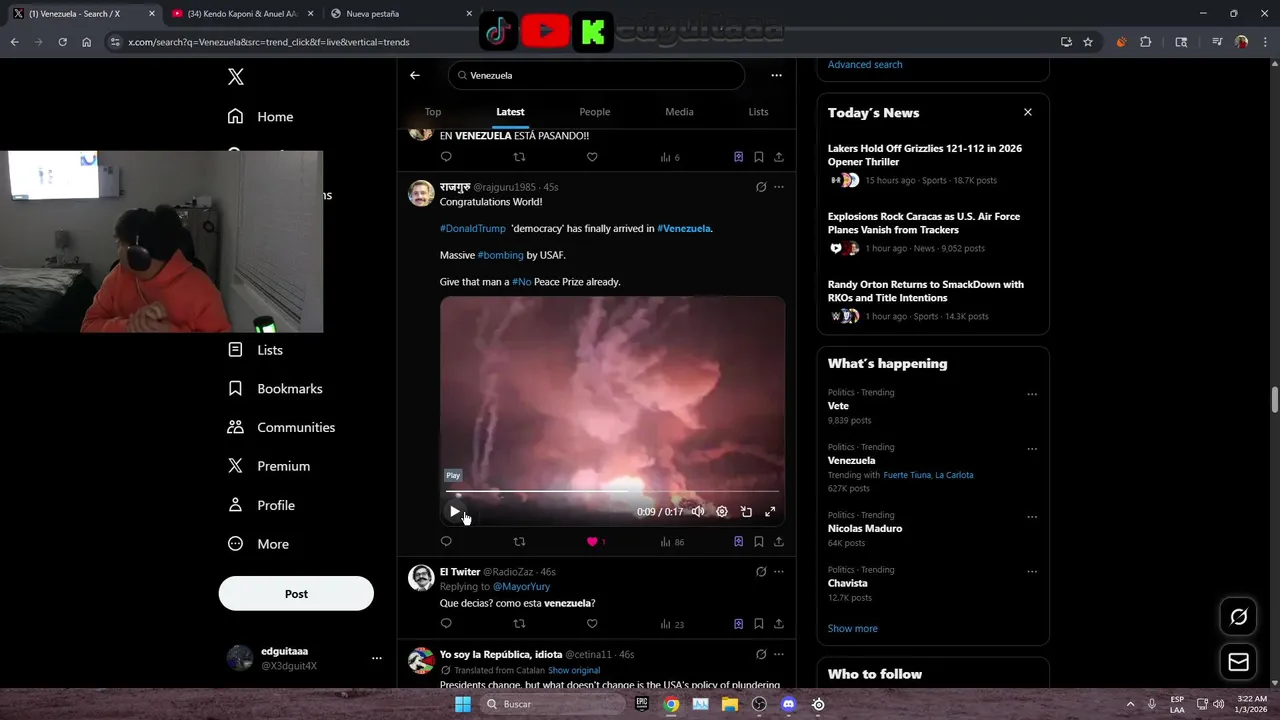Click the Windows Start button
Screen dimensions: 1280x720
[463, 704]
